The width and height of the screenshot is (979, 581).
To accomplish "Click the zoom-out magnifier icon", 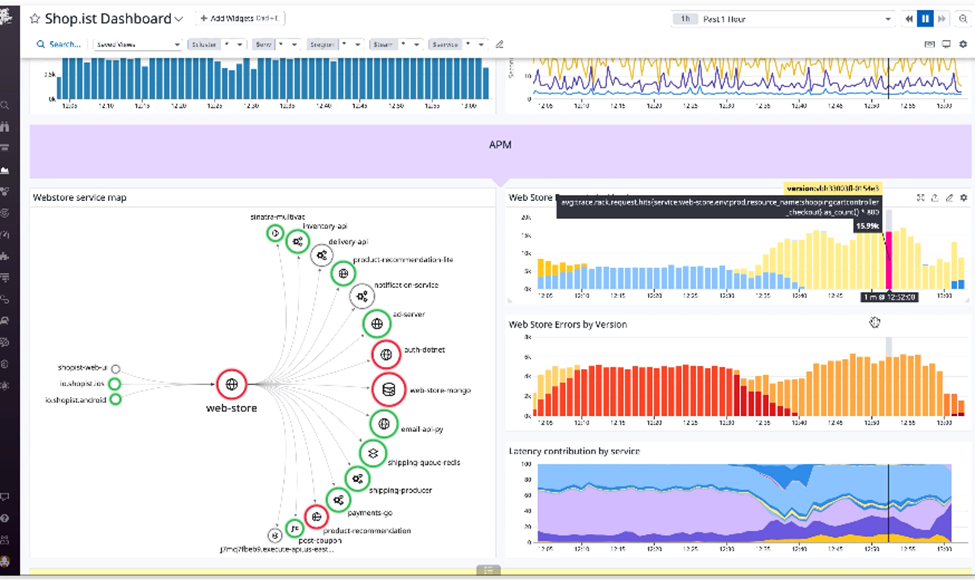I will pos(963,19).
